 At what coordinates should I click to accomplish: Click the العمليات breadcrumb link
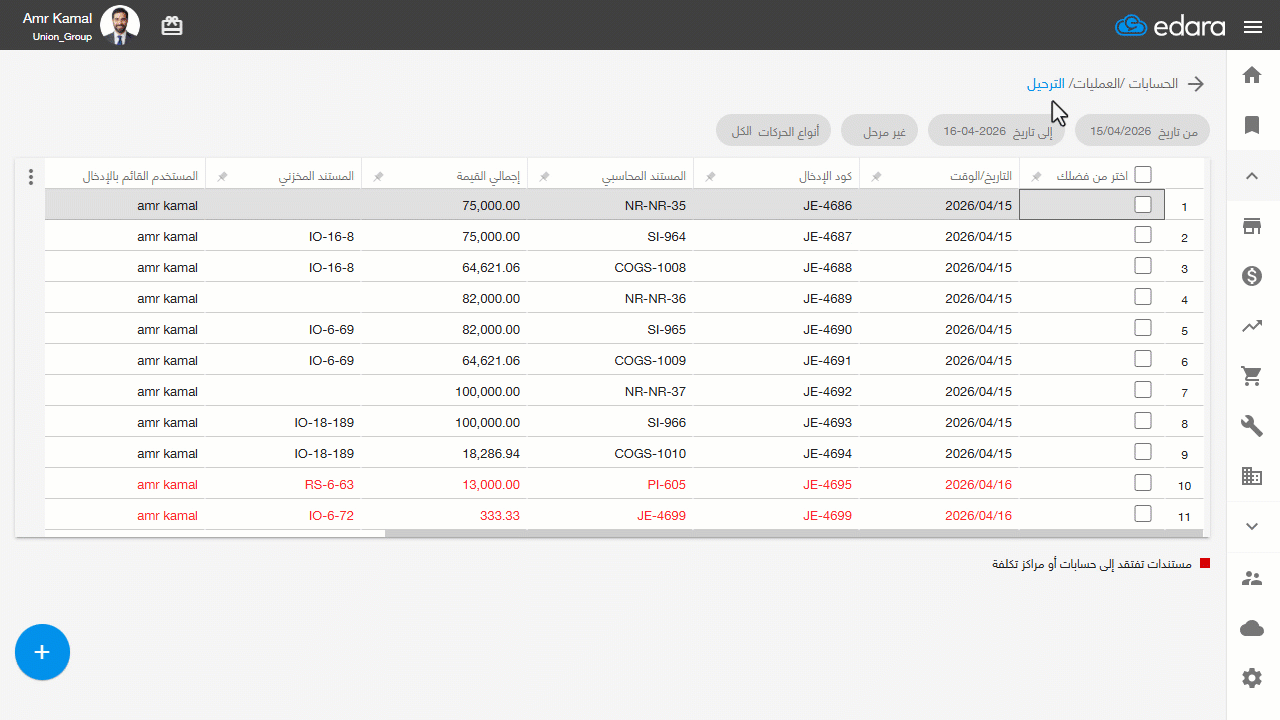tap(1095, 84)
